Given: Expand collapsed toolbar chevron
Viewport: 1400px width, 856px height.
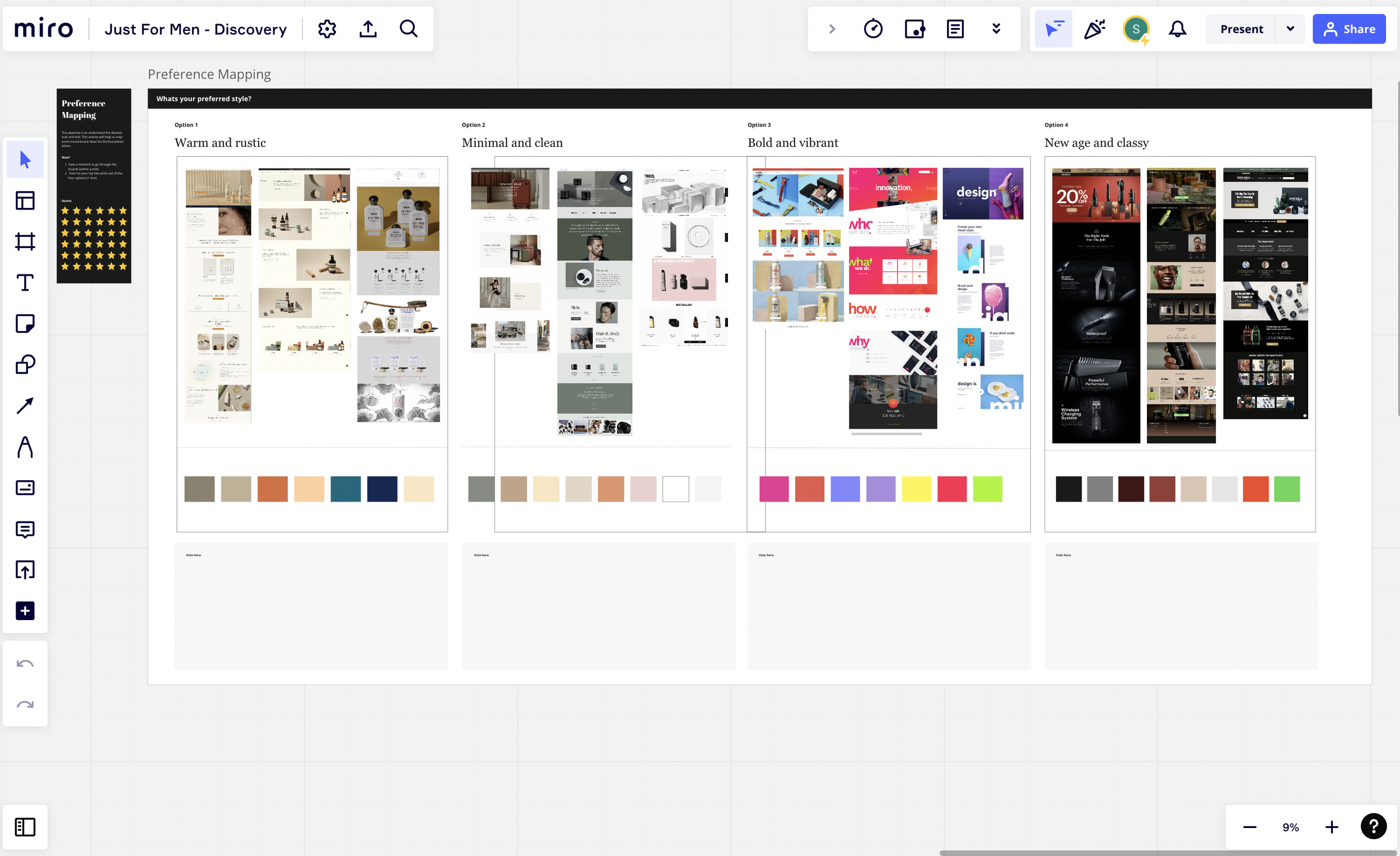Looking at the screenshot, I should tap(832, 29).
